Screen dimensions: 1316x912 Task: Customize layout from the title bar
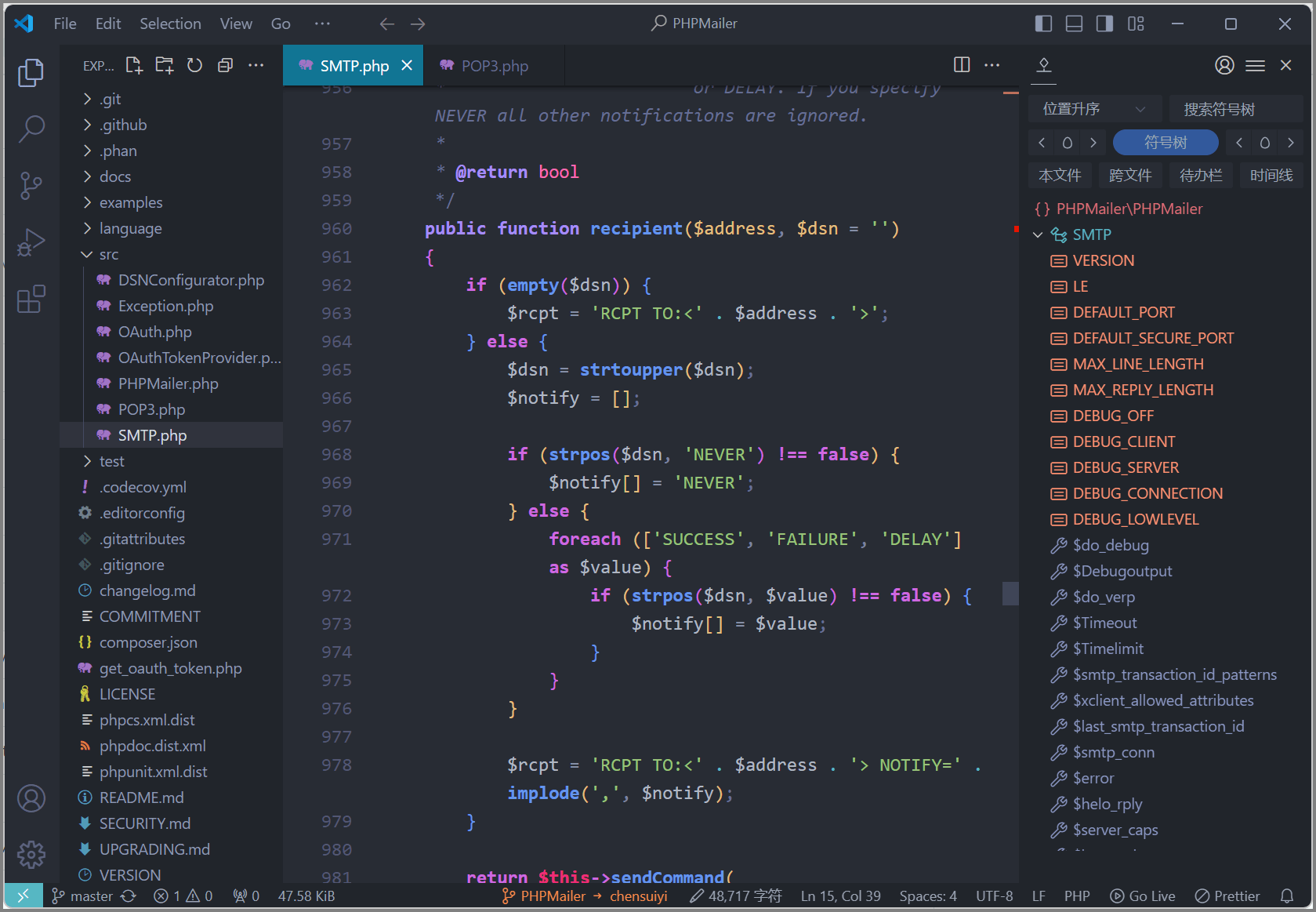click(1136, 24)
